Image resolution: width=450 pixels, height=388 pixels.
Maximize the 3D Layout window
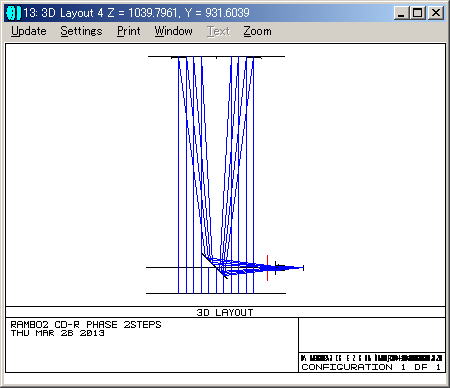pyautogui.click(x=418, y=13)
